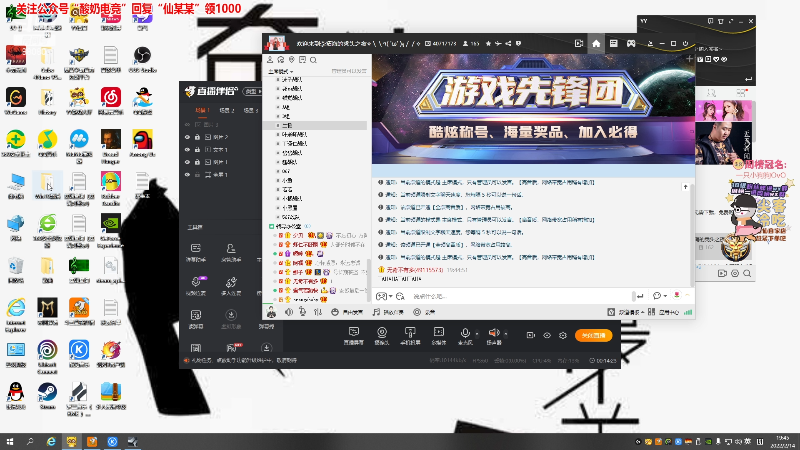This screenshot has width=800, height=450.
Task: Toggle lock on fourth source row
Action: point(197,162)
